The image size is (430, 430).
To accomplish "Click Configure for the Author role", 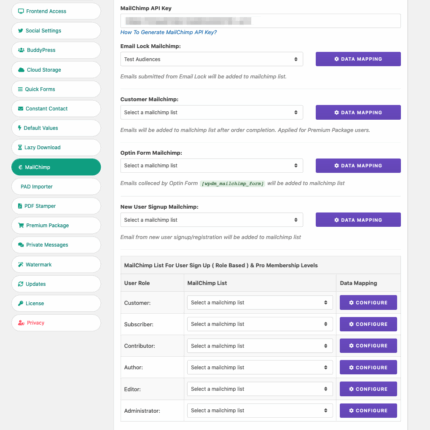I will [368, 367].
